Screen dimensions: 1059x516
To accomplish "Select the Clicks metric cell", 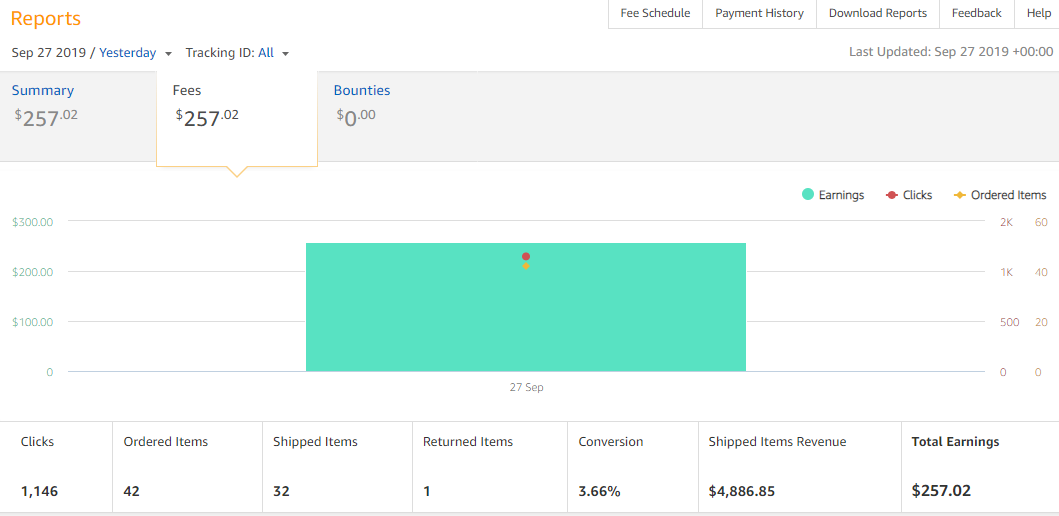I will 56,466.
